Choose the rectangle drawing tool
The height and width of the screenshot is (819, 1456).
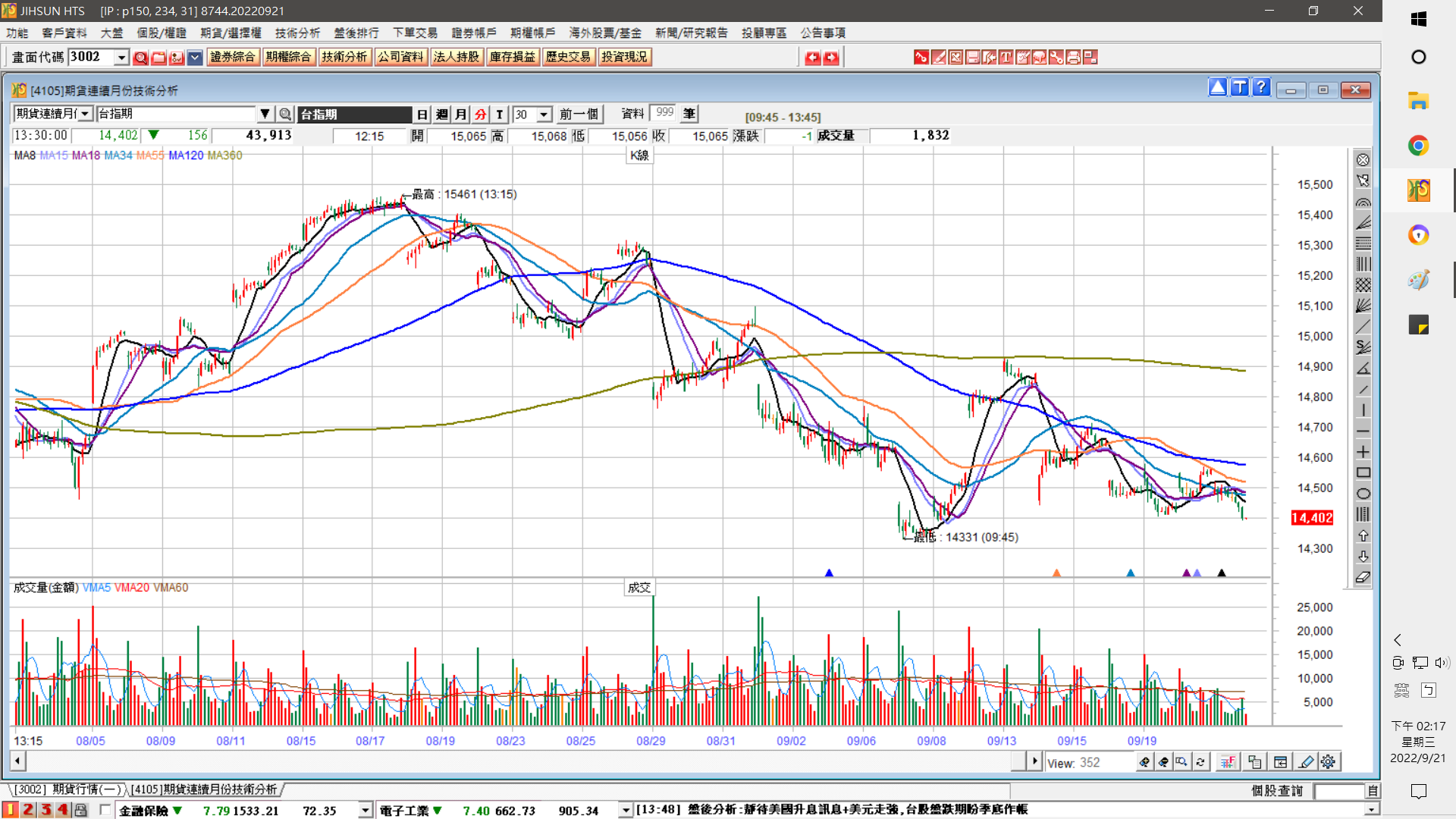point(1363,472)
